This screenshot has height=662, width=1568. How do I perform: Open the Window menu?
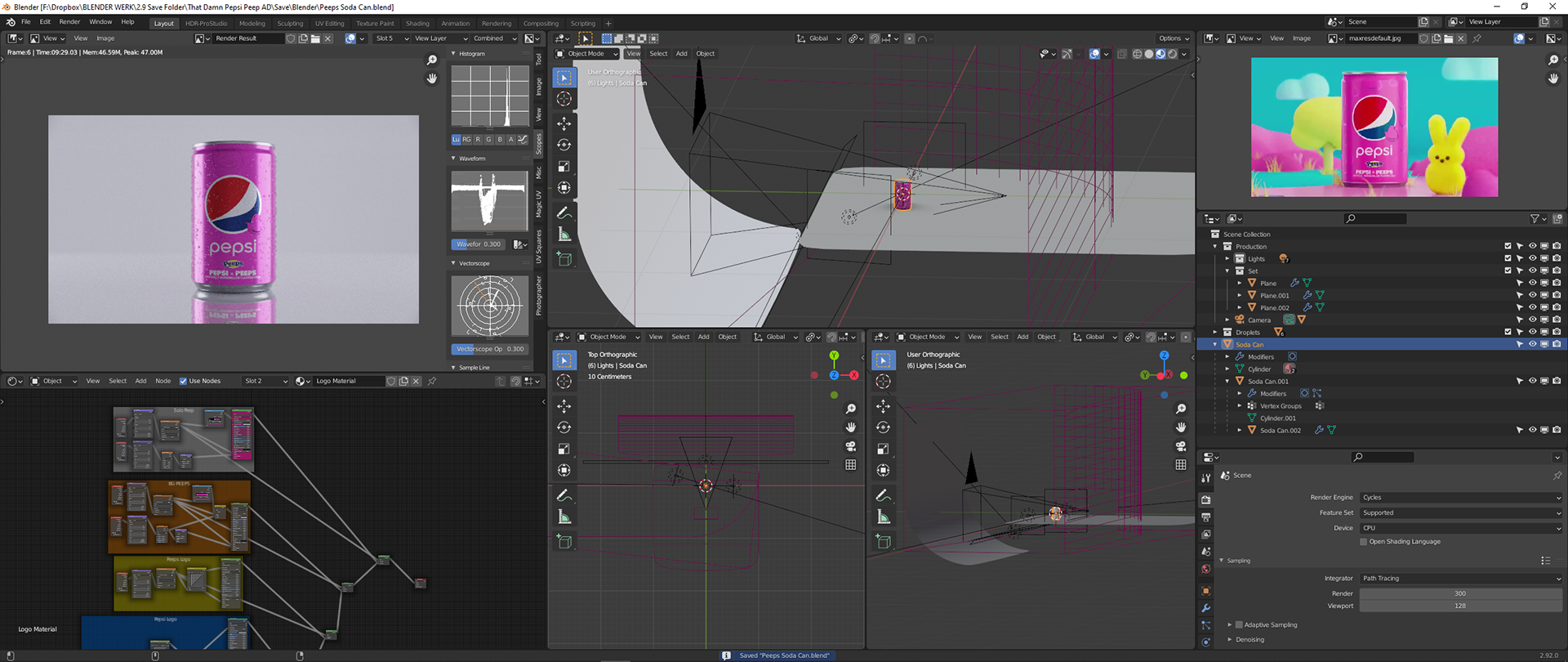(100, 22)
